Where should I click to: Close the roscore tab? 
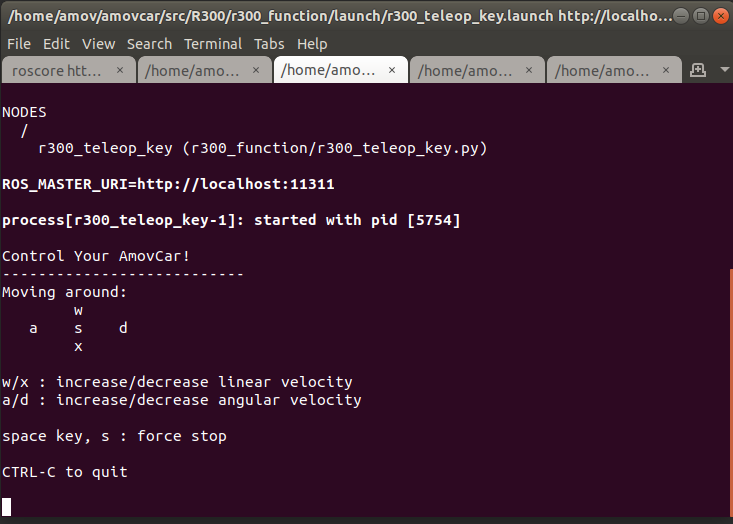[x=120, y=70]
